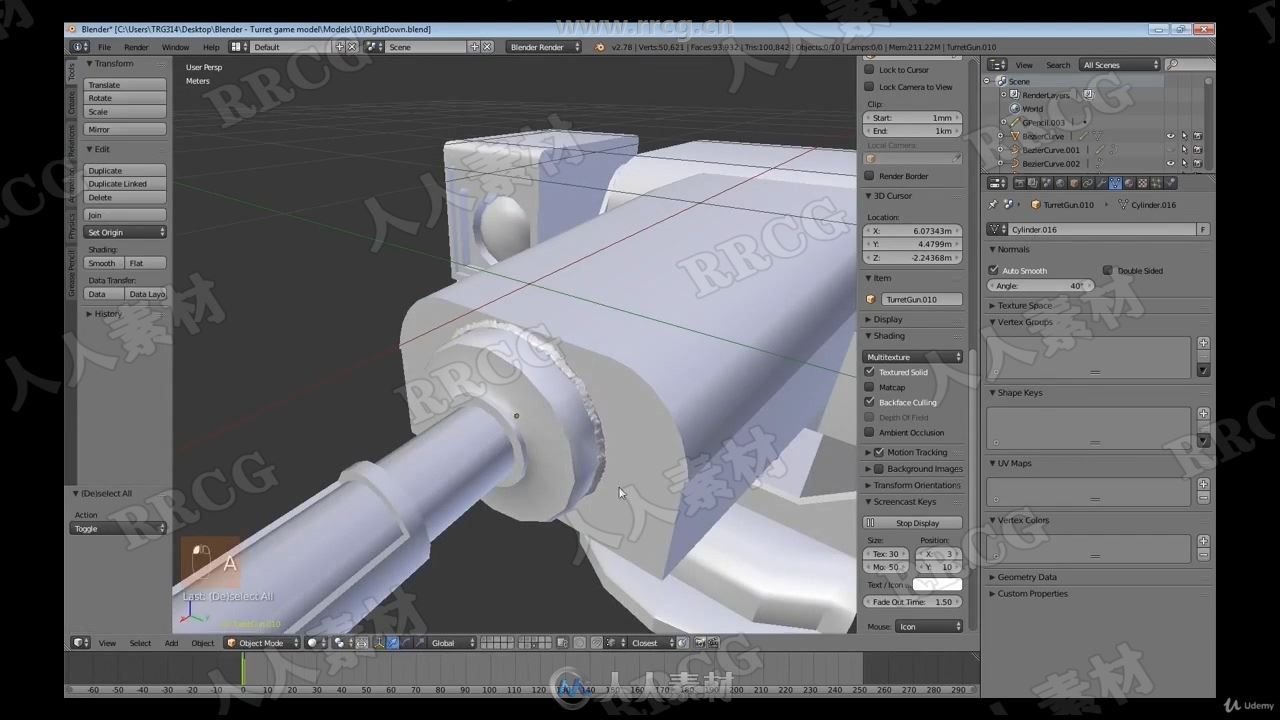
Task: Click the outliner editor type selector icon
Action: pos(997,65)
